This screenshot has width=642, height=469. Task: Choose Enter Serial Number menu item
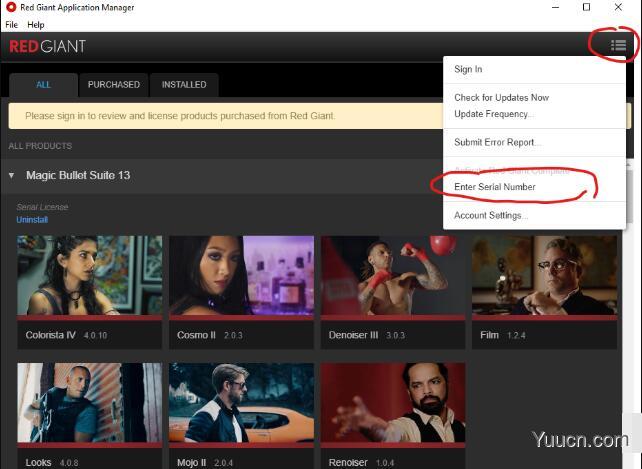click(x=494, y=187)
